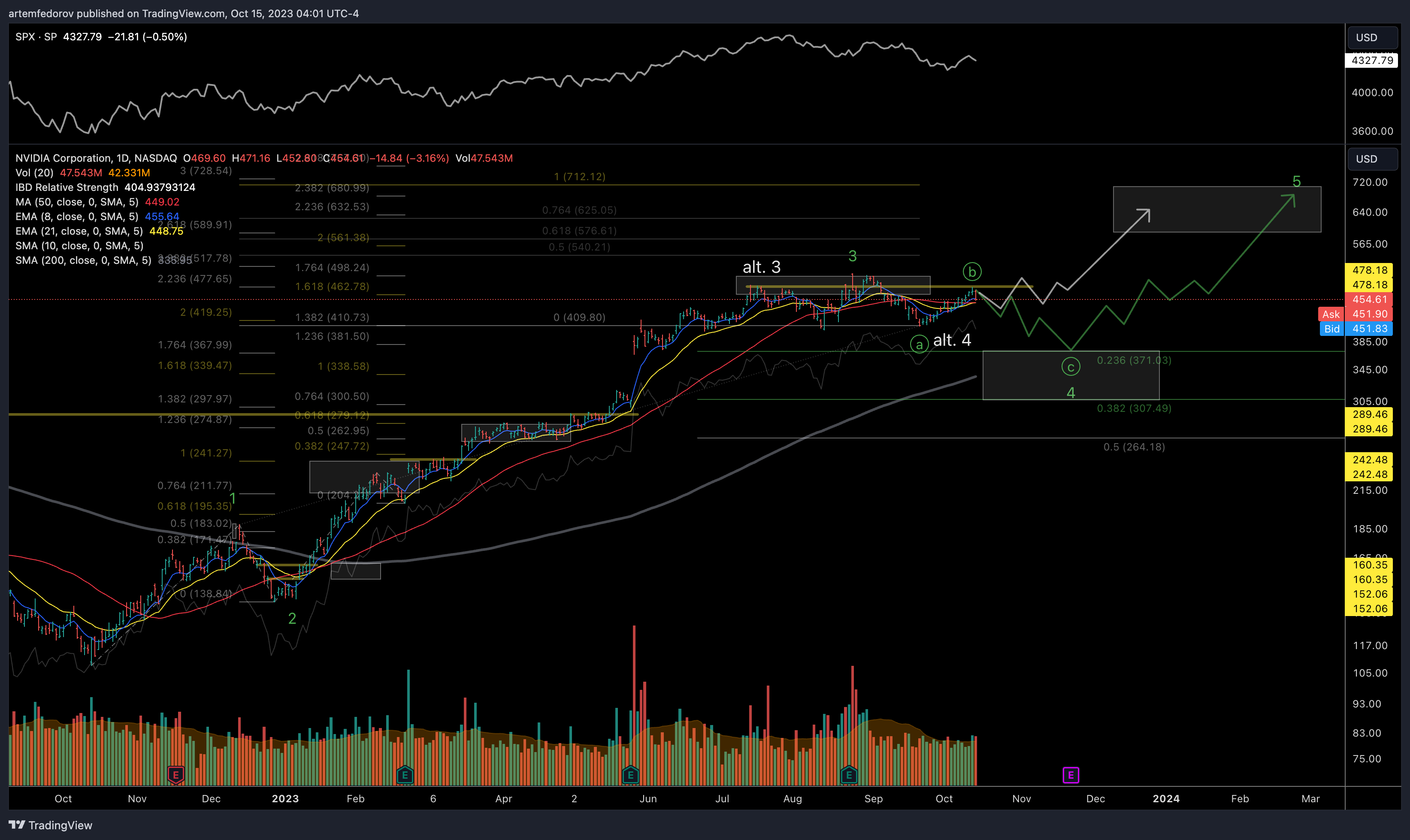The width and height of the screenshot is (1410, 840).
Task: Select the MA (50, close, 0, SMA, 5) legend
Action: (76, 202)
